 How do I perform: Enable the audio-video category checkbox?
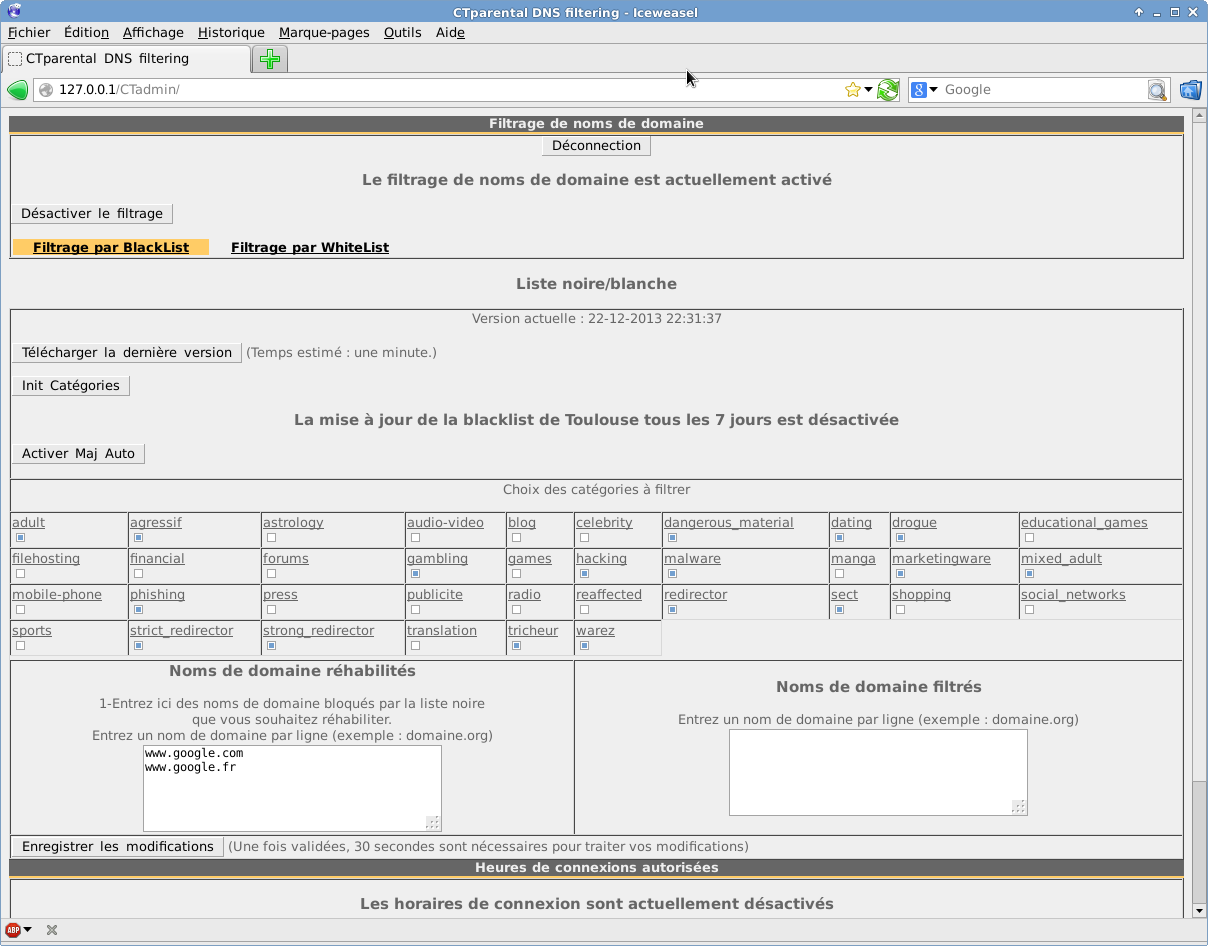click(415, 538)
